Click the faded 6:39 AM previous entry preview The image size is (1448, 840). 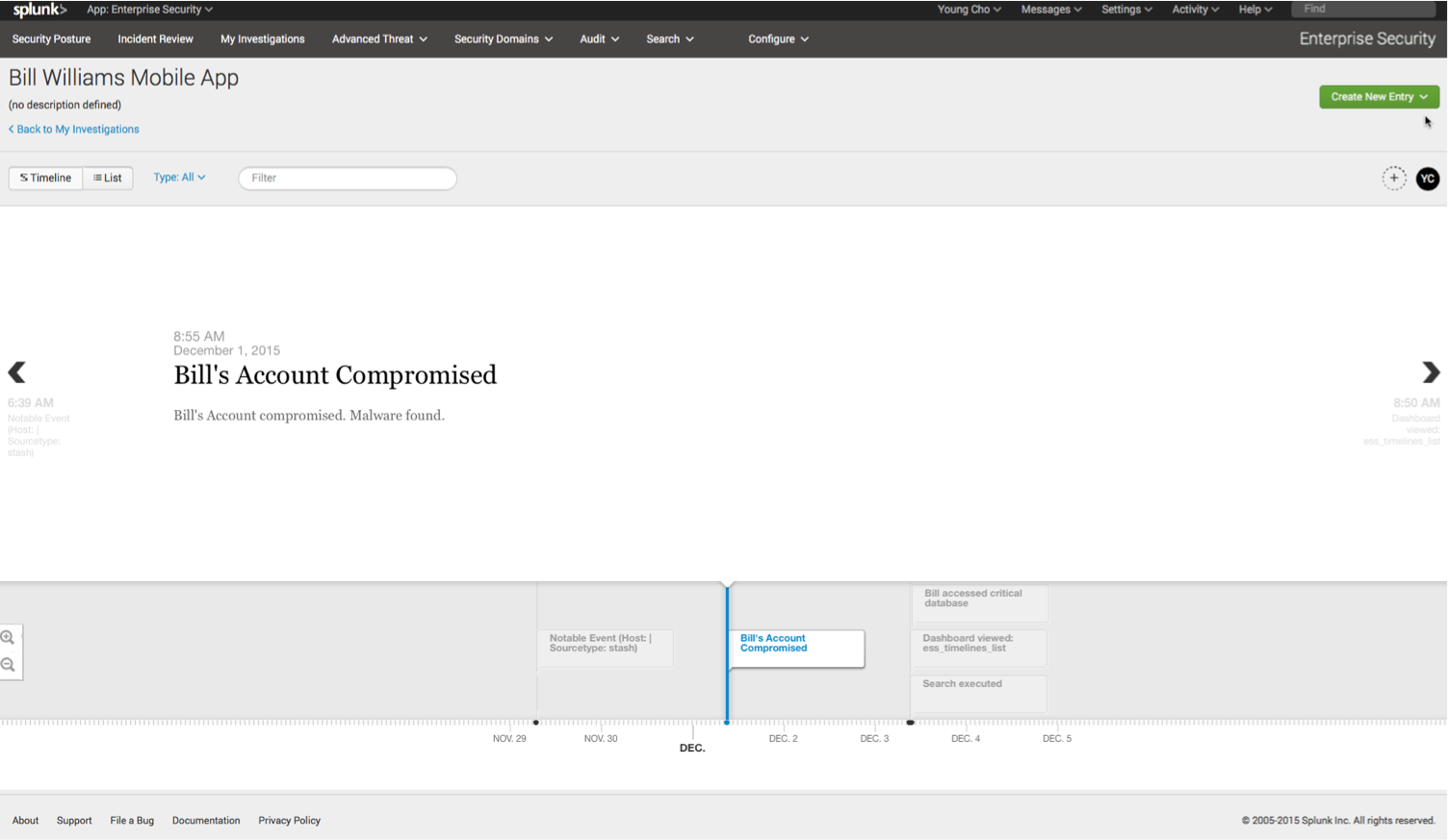click(x=39, y=426)
